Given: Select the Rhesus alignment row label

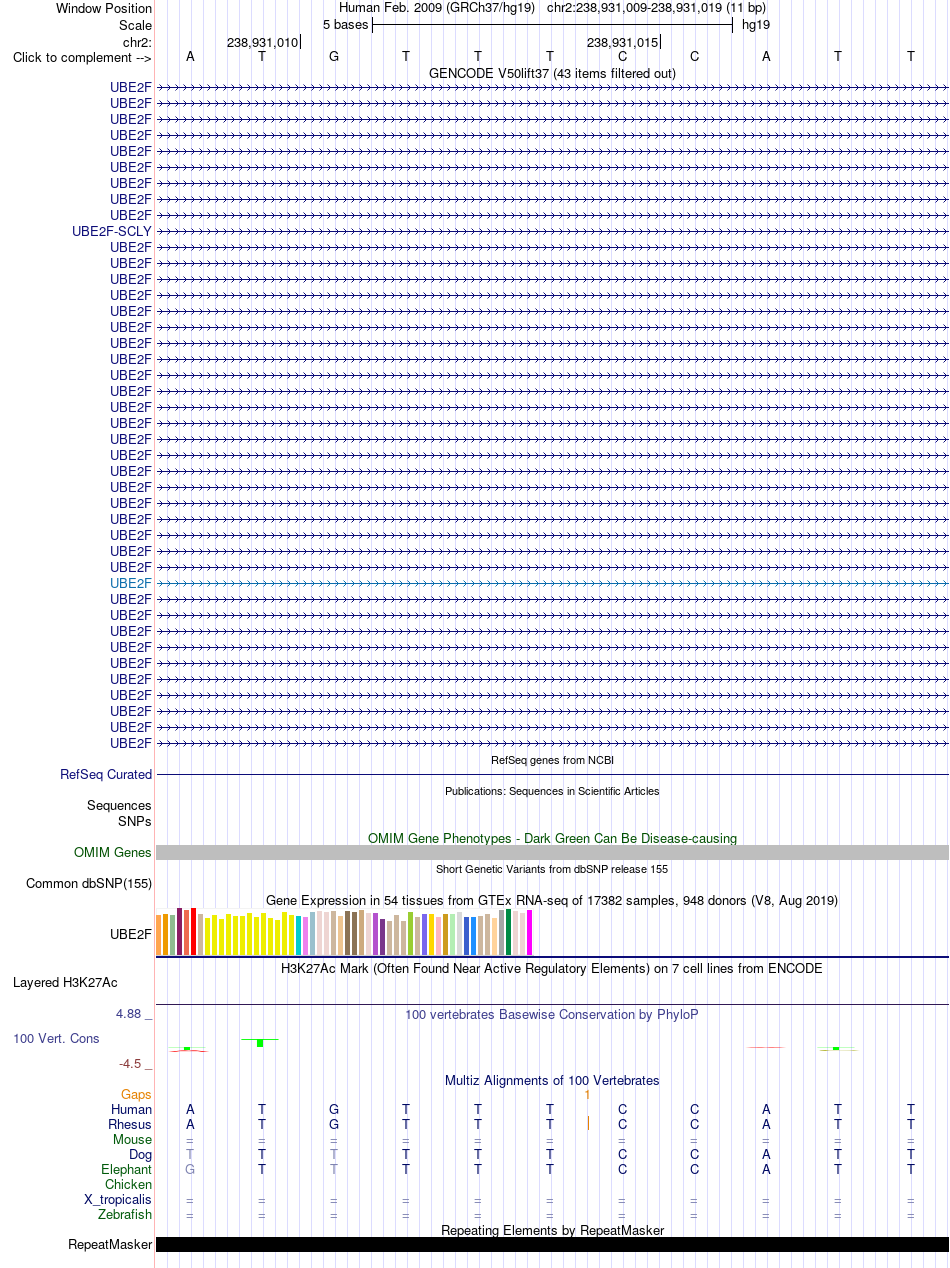Looking at the screenshot, I should point(130,1125).
